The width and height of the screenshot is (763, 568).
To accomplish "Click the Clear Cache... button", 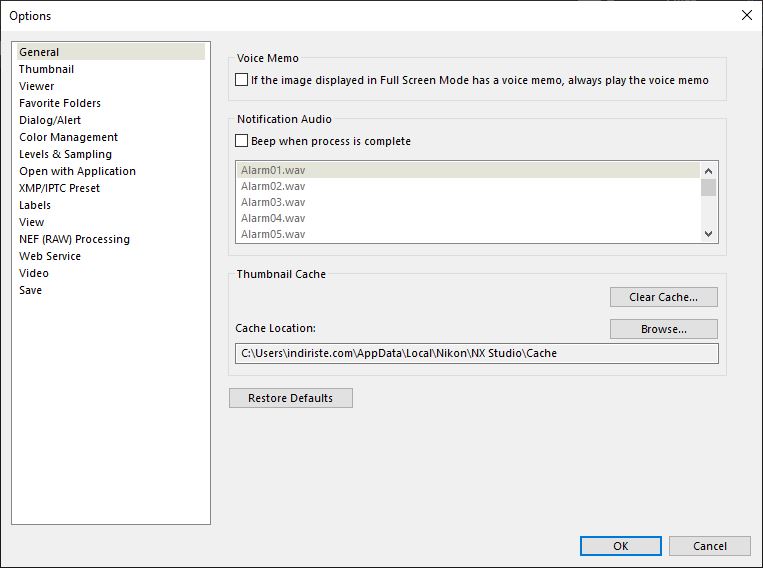I will coord(664,297).
